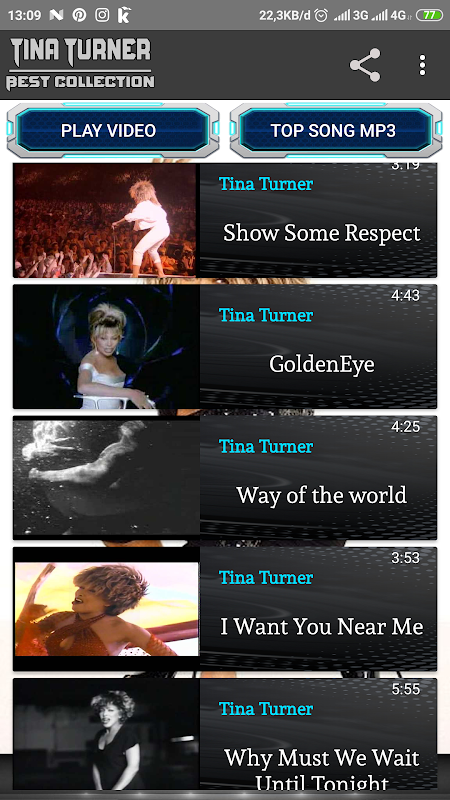Tap the Way of the world thumbnail

(x=106, y=478)
